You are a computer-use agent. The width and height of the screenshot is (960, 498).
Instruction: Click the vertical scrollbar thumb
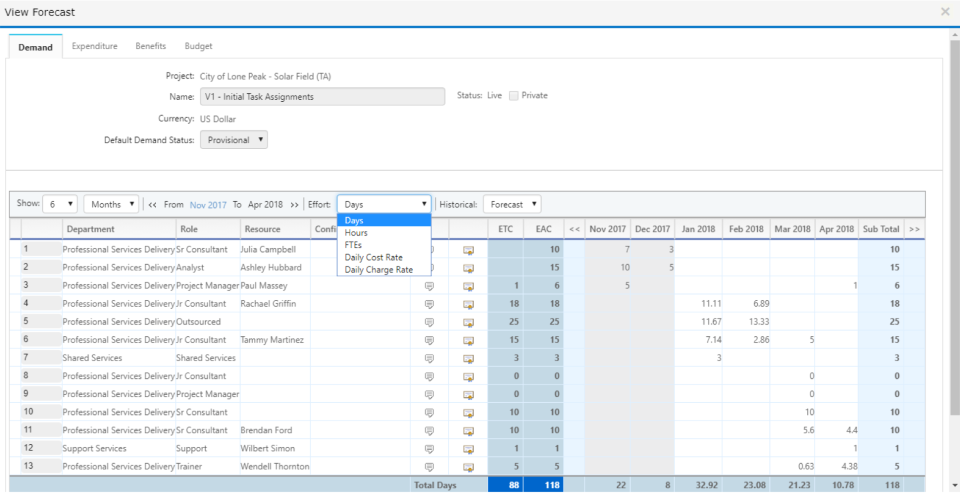point(954,227)
